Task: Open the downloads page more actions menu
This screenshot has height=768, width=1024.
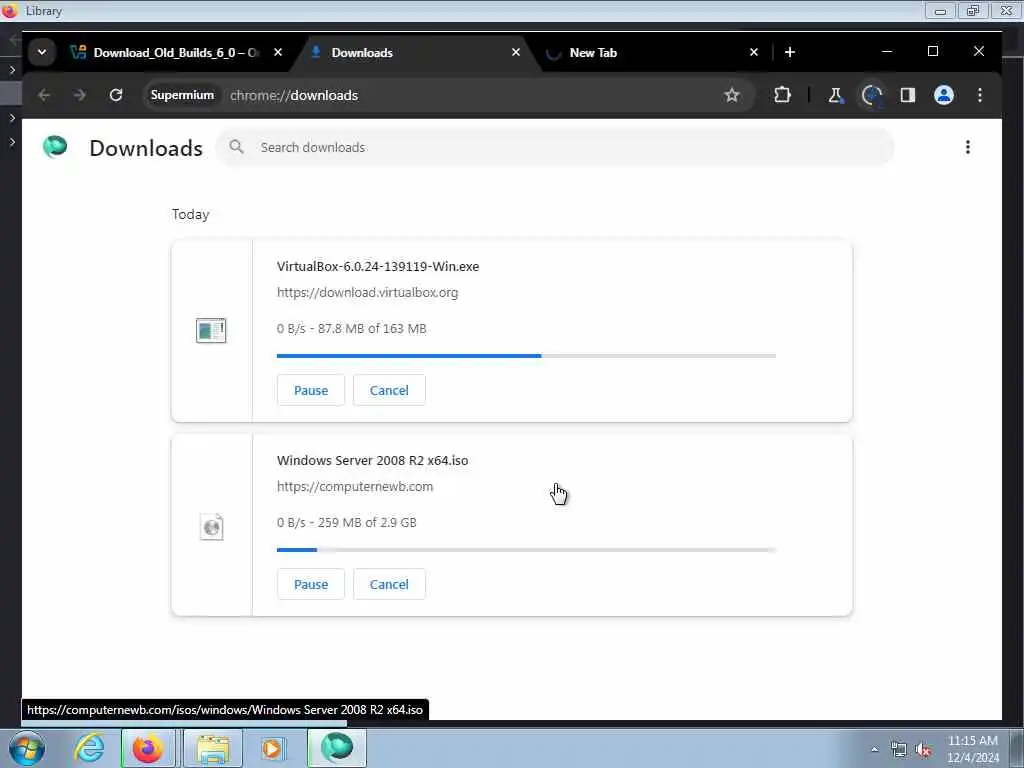Action: click(968, 148)
